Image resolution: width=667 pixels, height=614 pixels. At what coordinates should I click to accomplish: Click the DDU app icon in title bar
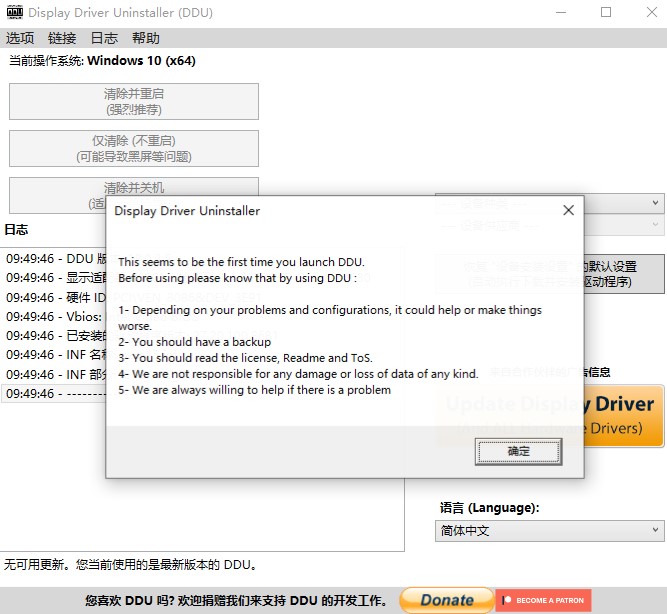15,12
